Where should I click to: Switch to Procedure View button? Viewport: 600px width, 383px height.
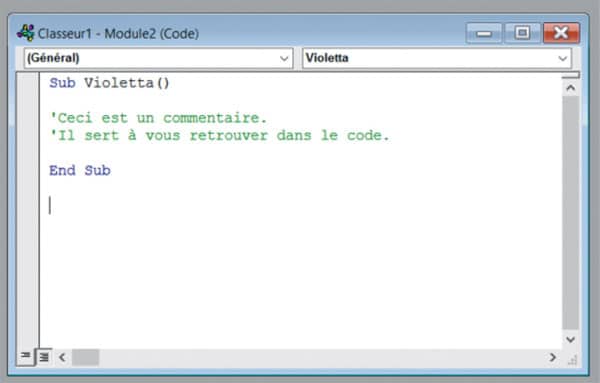pos(26,356)
